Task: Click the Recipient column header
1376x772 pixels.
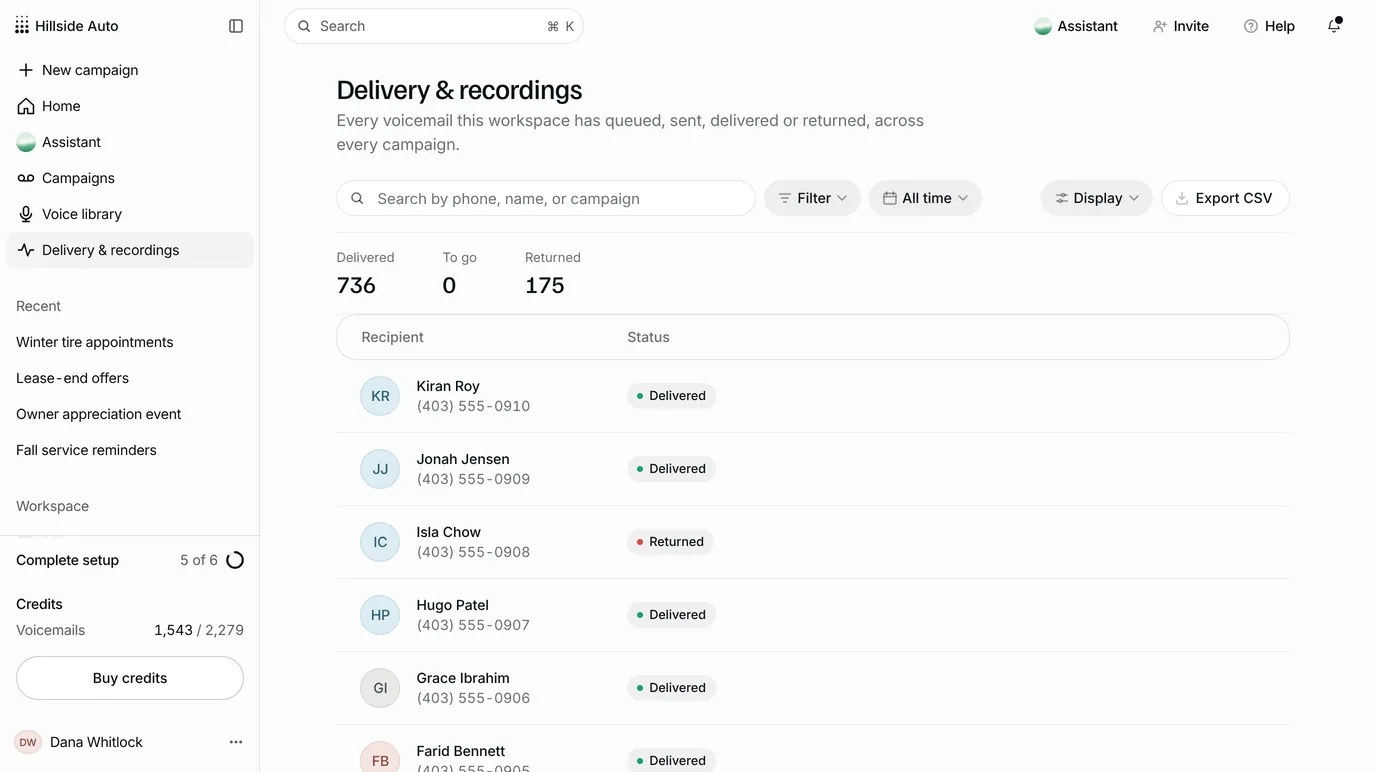Action: point(393,337)
